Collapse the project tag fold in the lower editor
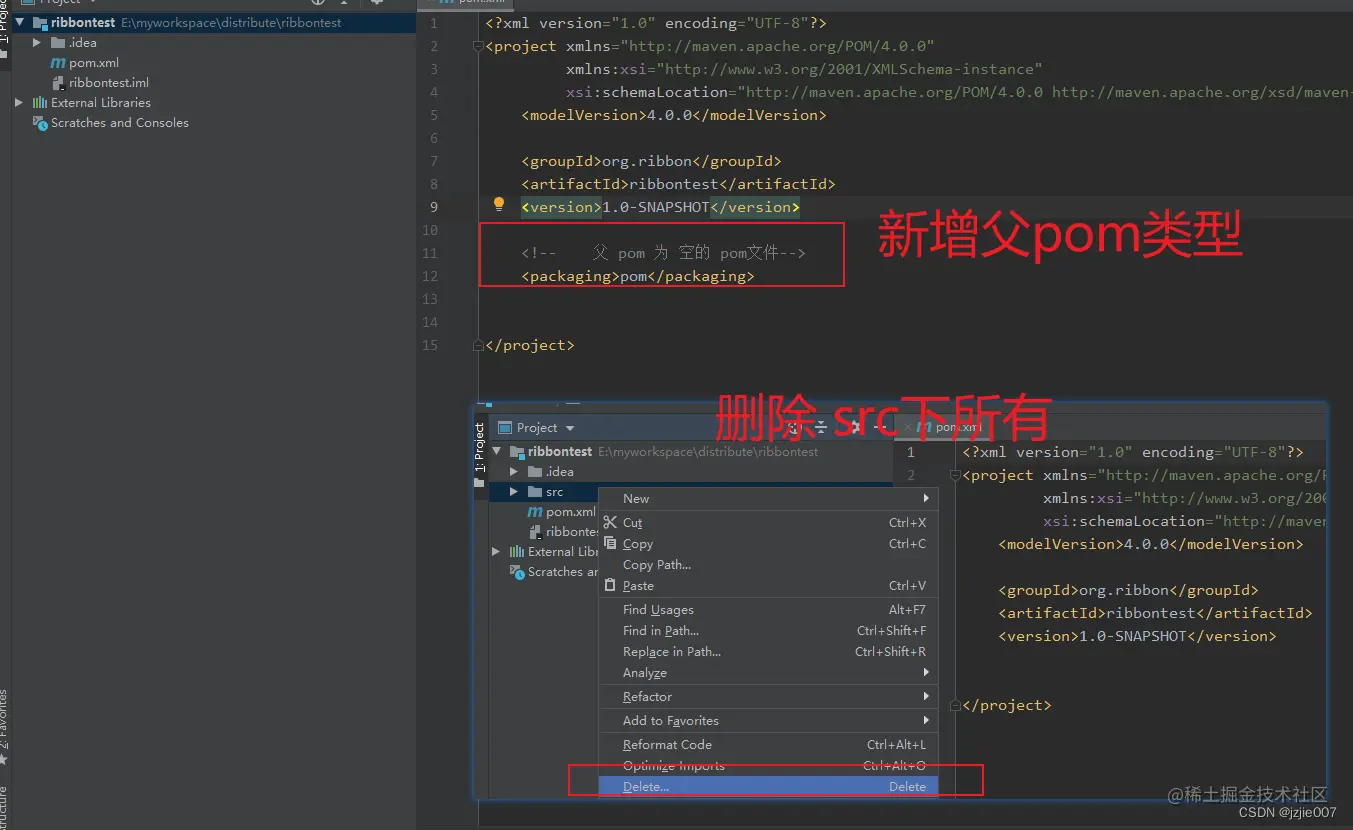Image resolution: width=1353 pixels, height=830 pixels. tap(957, 475)
